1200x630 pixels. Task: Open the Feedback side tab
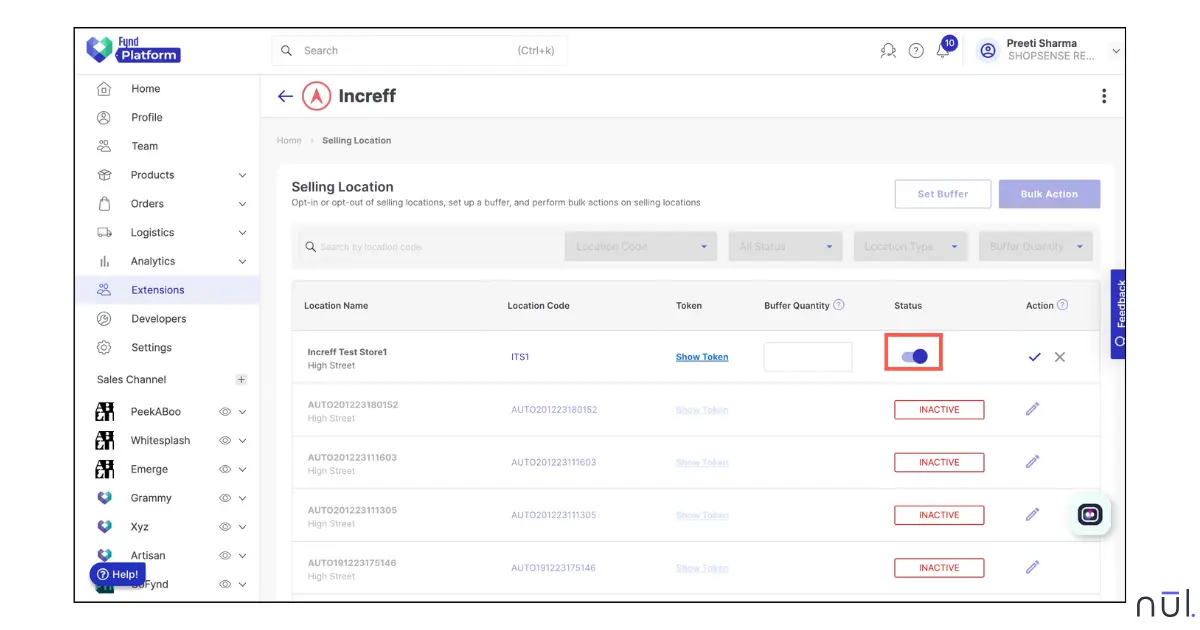pos(1119,314)
